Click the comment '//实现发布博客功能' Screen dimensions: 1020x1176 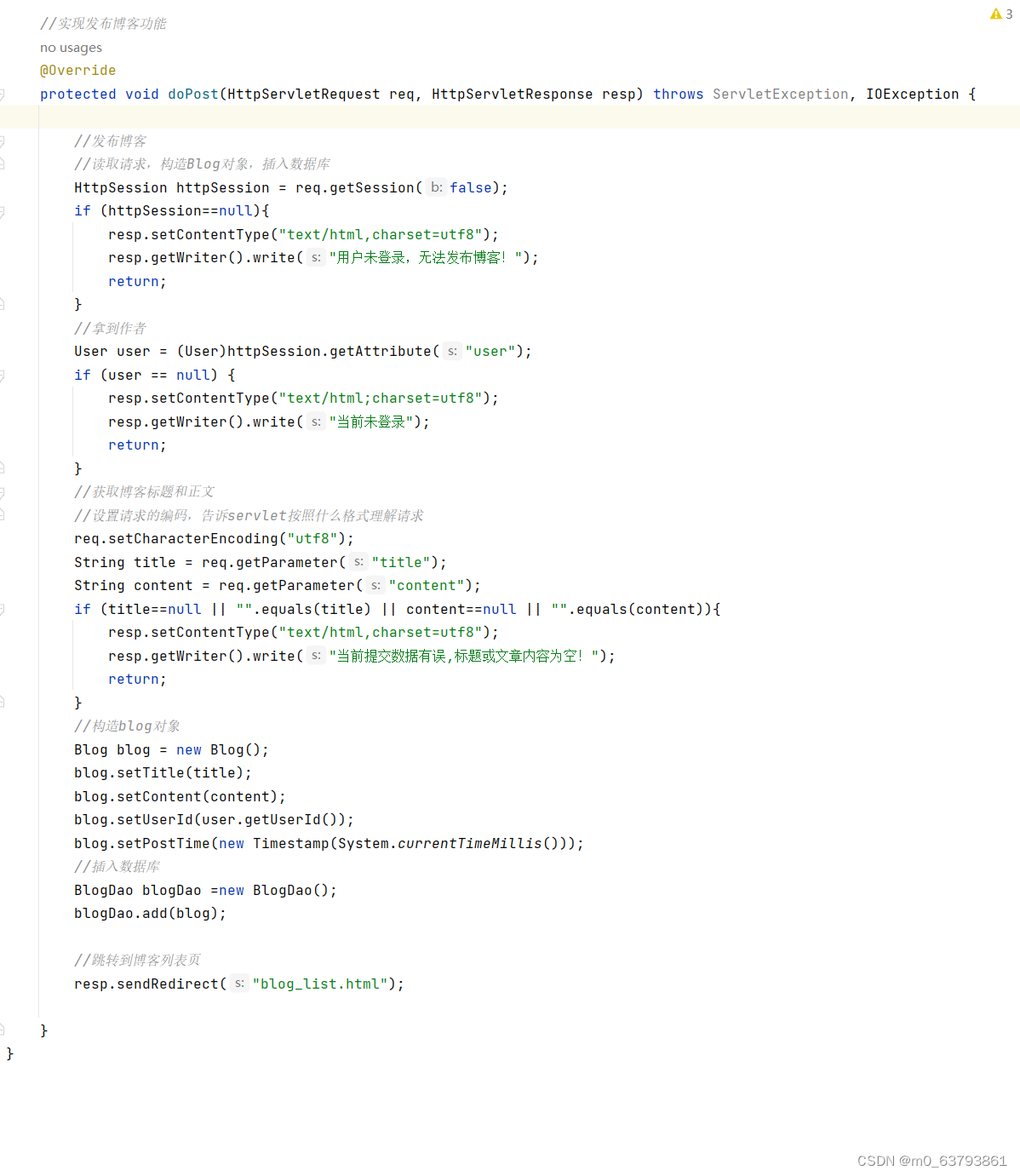pos(103,24)
